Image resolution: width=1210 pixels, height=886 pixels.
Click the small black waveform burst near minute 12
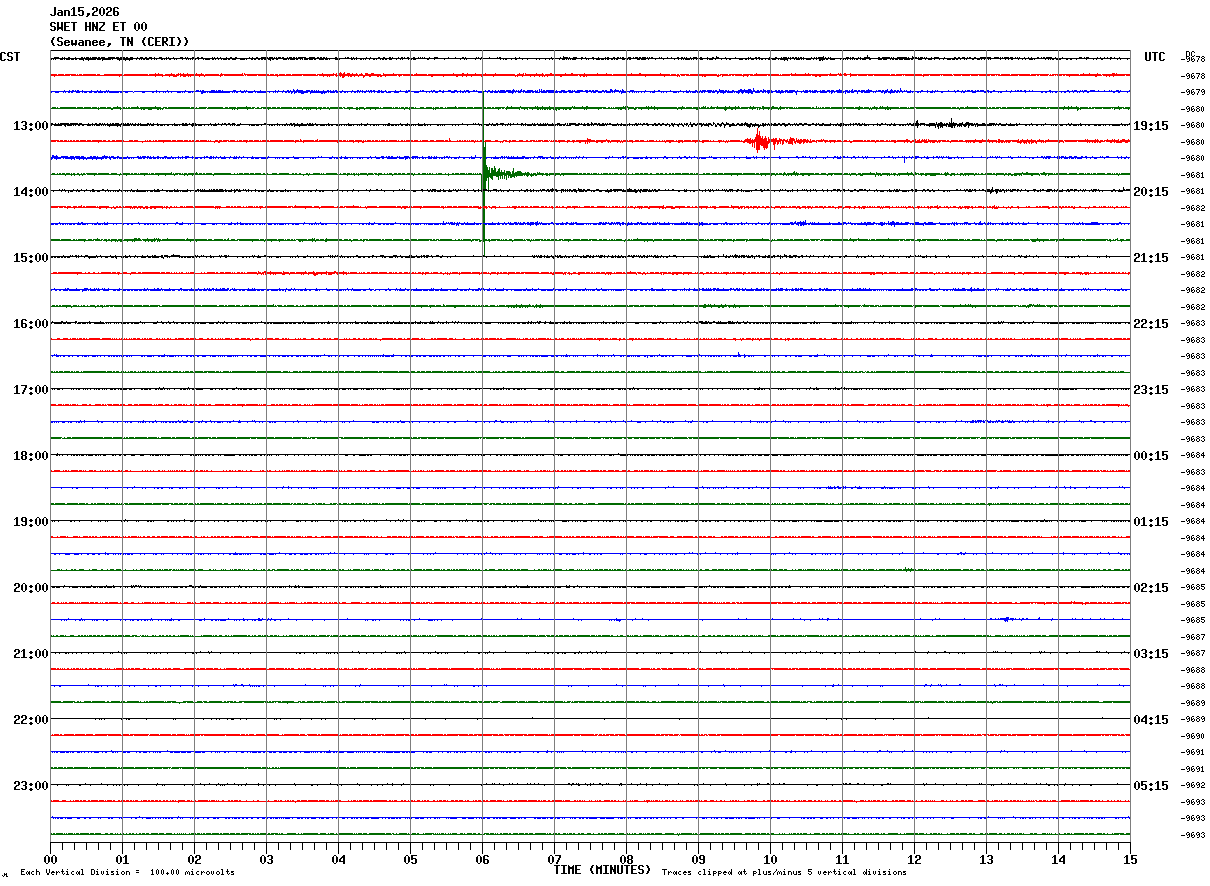(x=940, y=125)
